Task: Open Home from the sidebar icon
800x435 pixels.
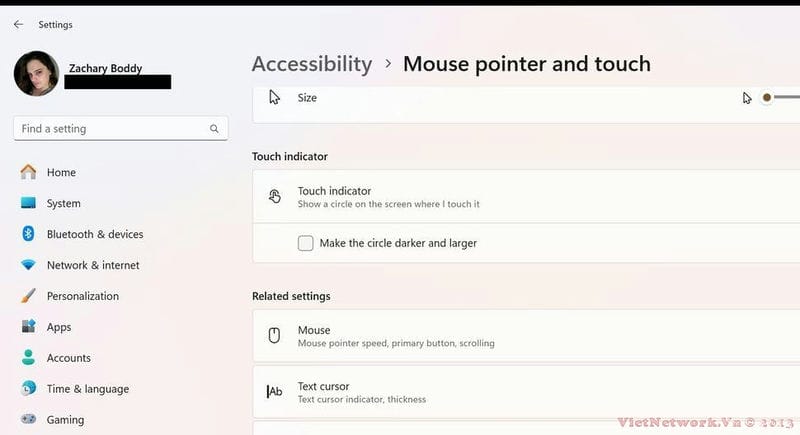Action: (x=29, y=172)
